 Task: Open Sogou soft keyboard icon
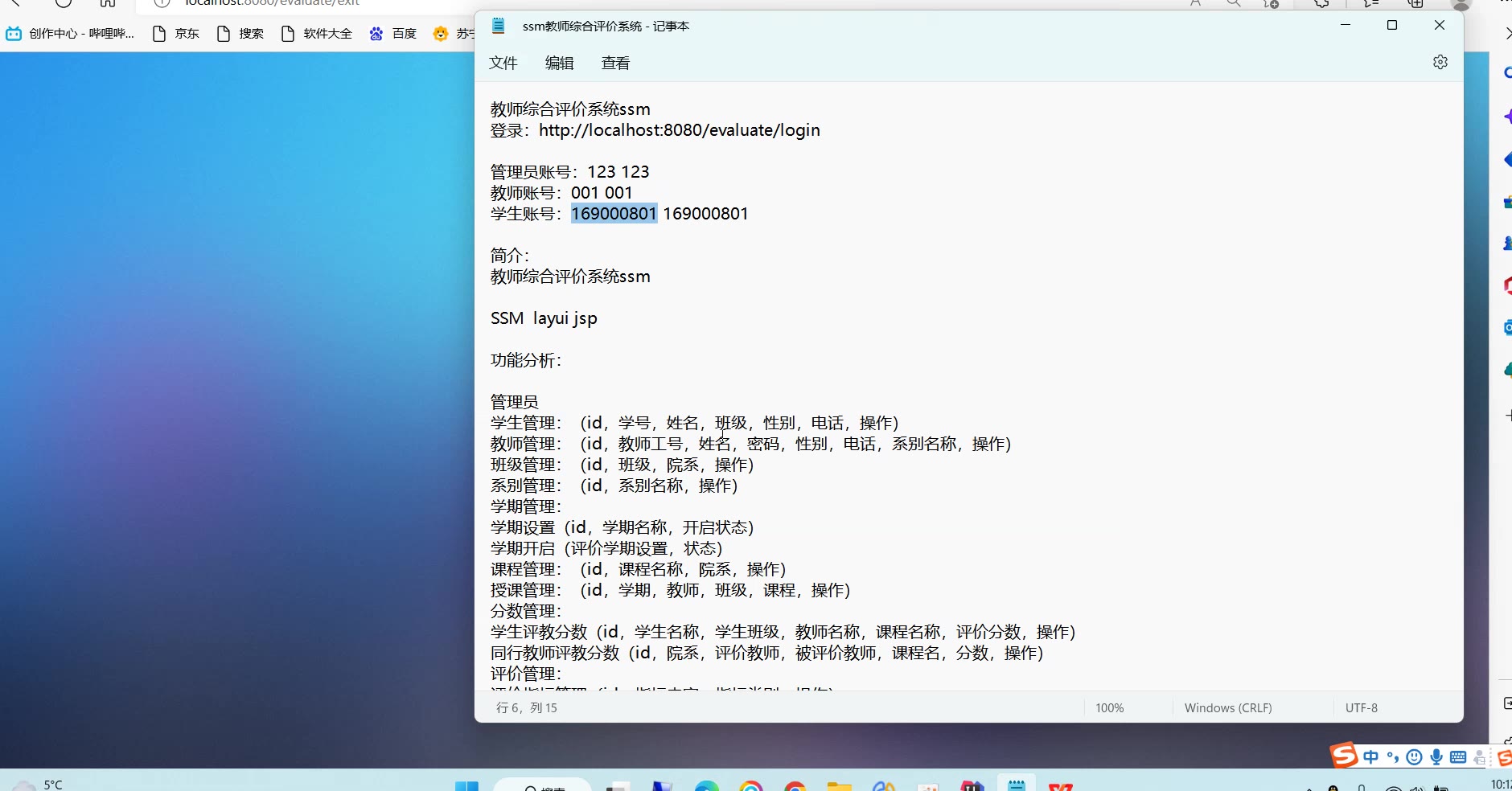click(x=1458, y=757)
